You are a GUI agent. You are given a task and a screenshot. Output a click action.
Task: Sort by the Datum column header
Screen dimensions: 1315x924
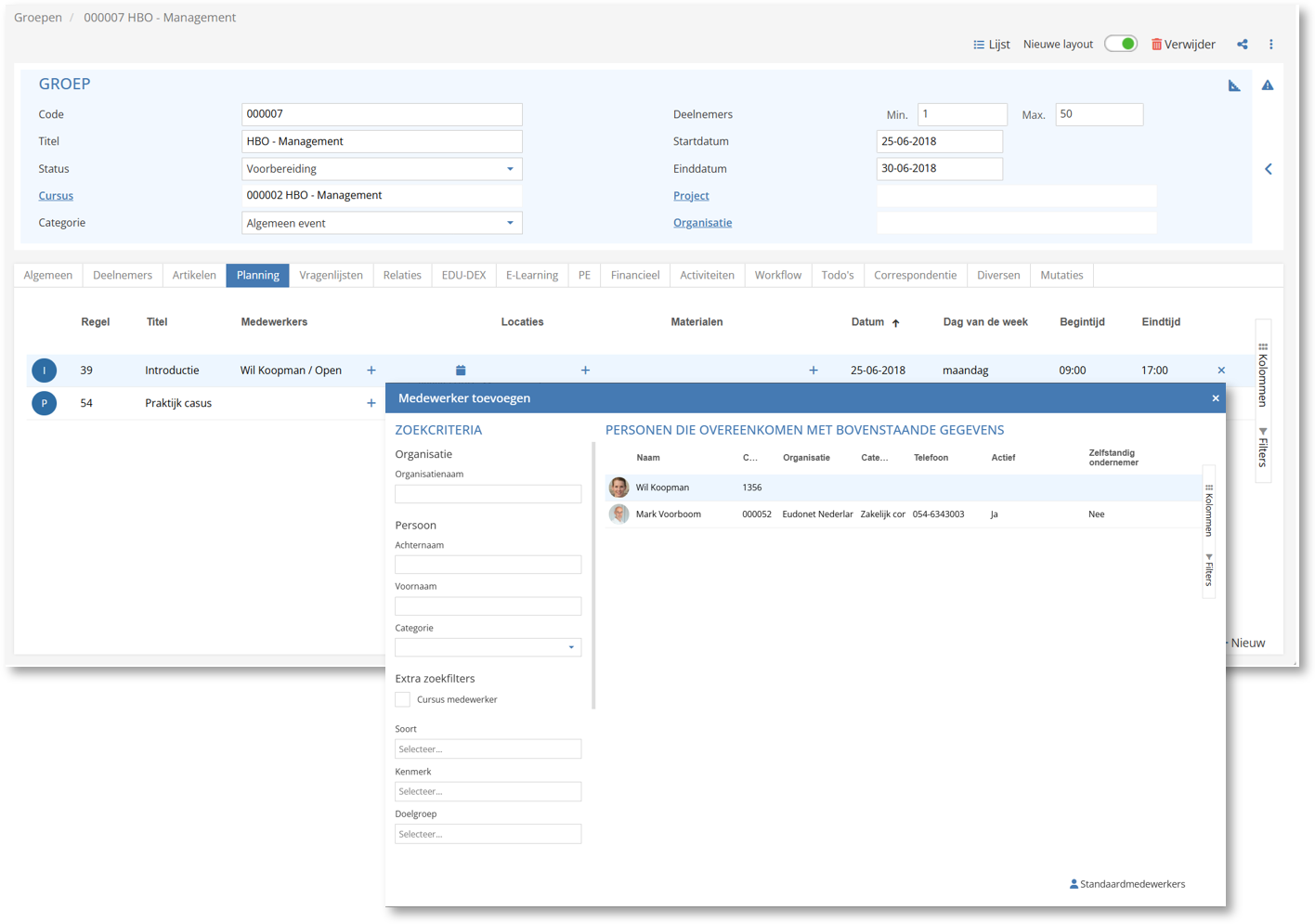click(867, 322)
